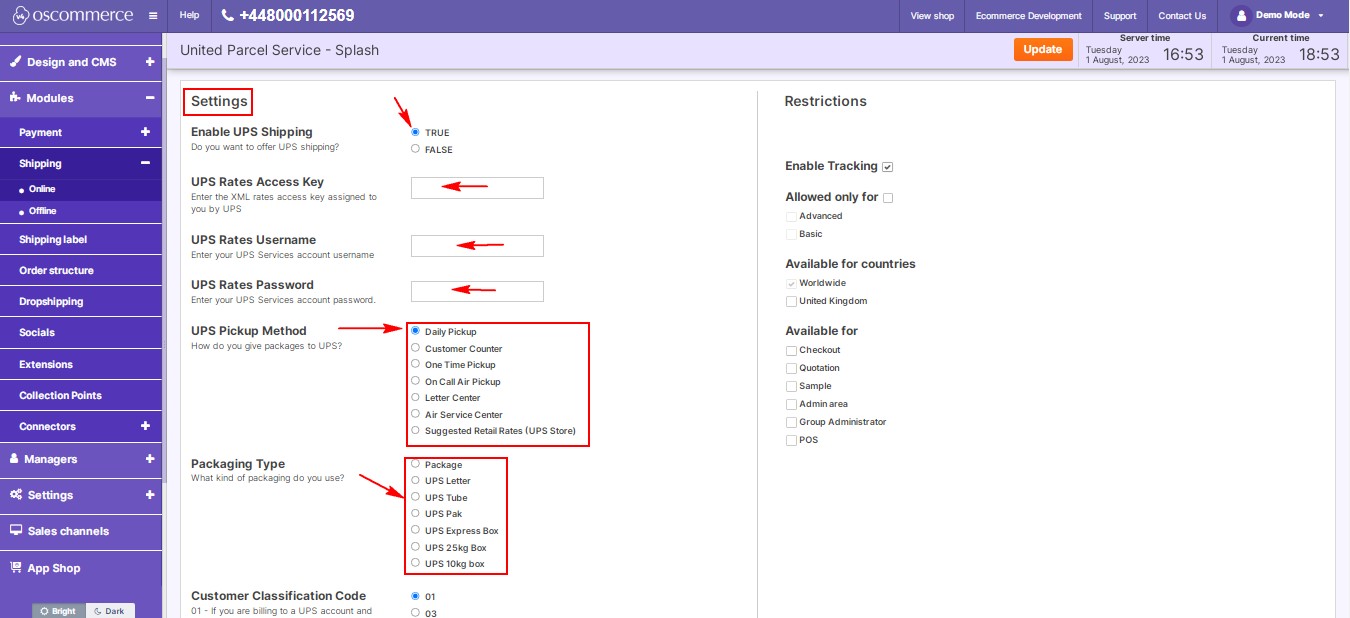Click the orange Update button
1350x618 pixels.
[x=1043, y=49]
